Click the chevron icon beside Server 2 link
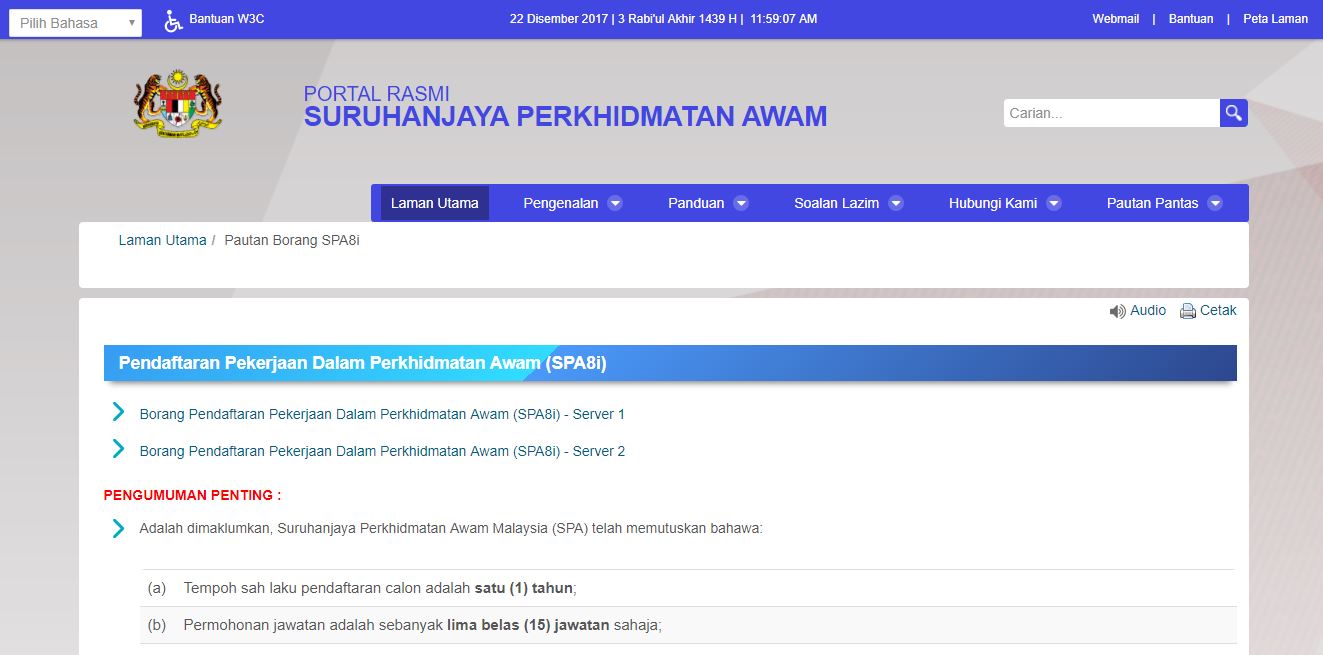The image size is (1323, 655). 118,449
